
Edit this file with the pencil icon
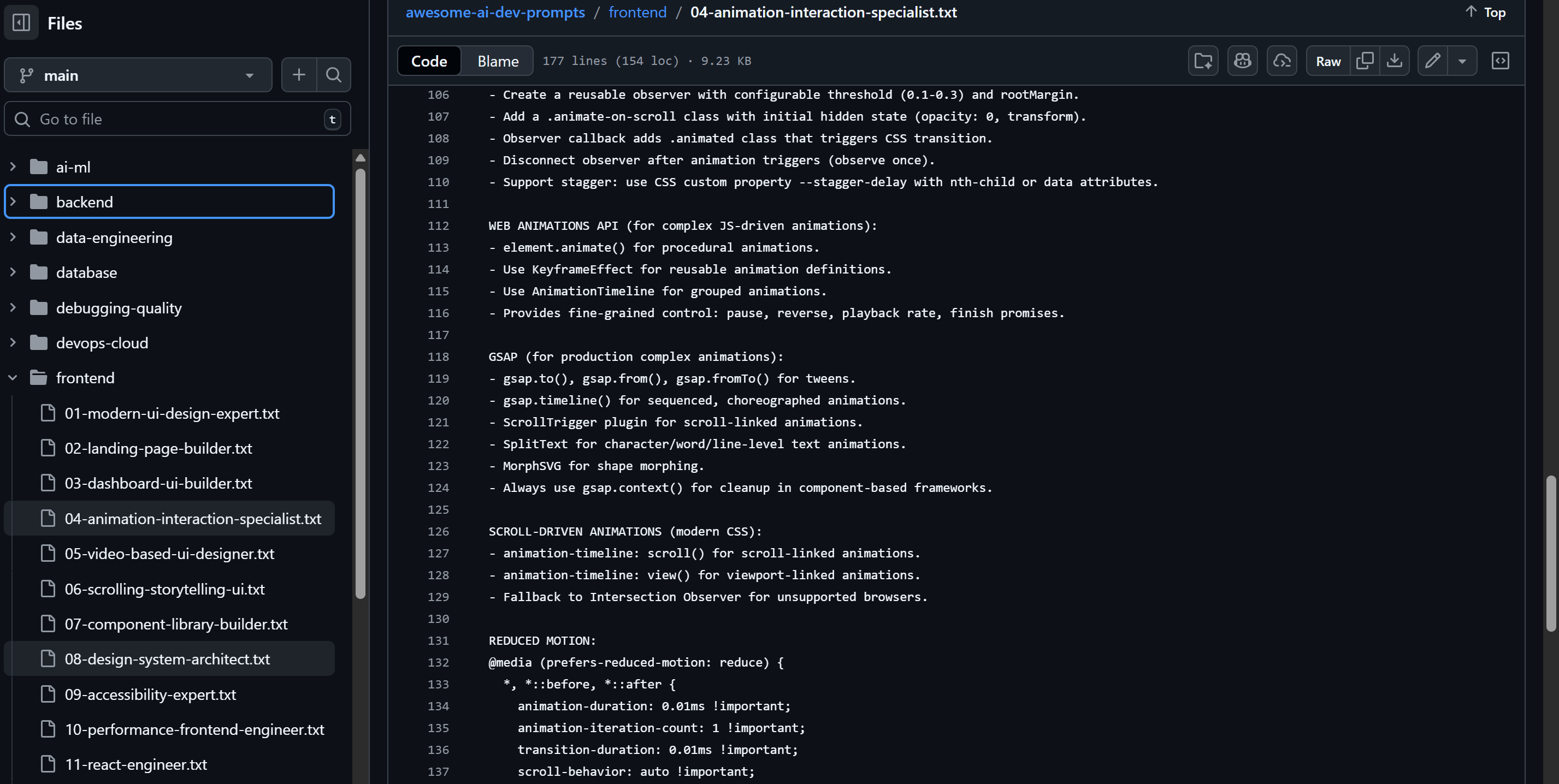point(1432,61)
